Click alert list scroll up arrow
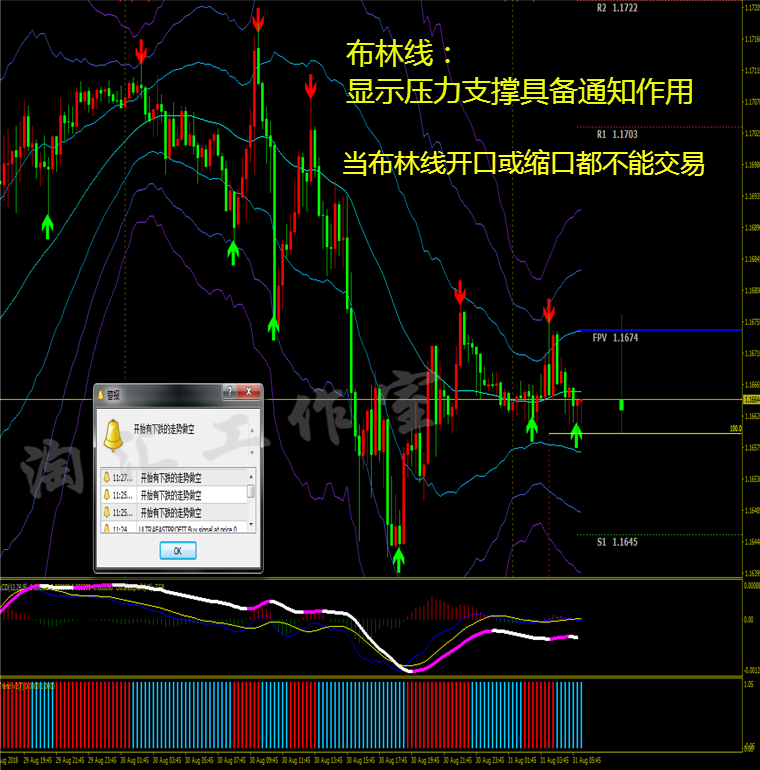This screenshot has height=770, width=760. [251, 476]
